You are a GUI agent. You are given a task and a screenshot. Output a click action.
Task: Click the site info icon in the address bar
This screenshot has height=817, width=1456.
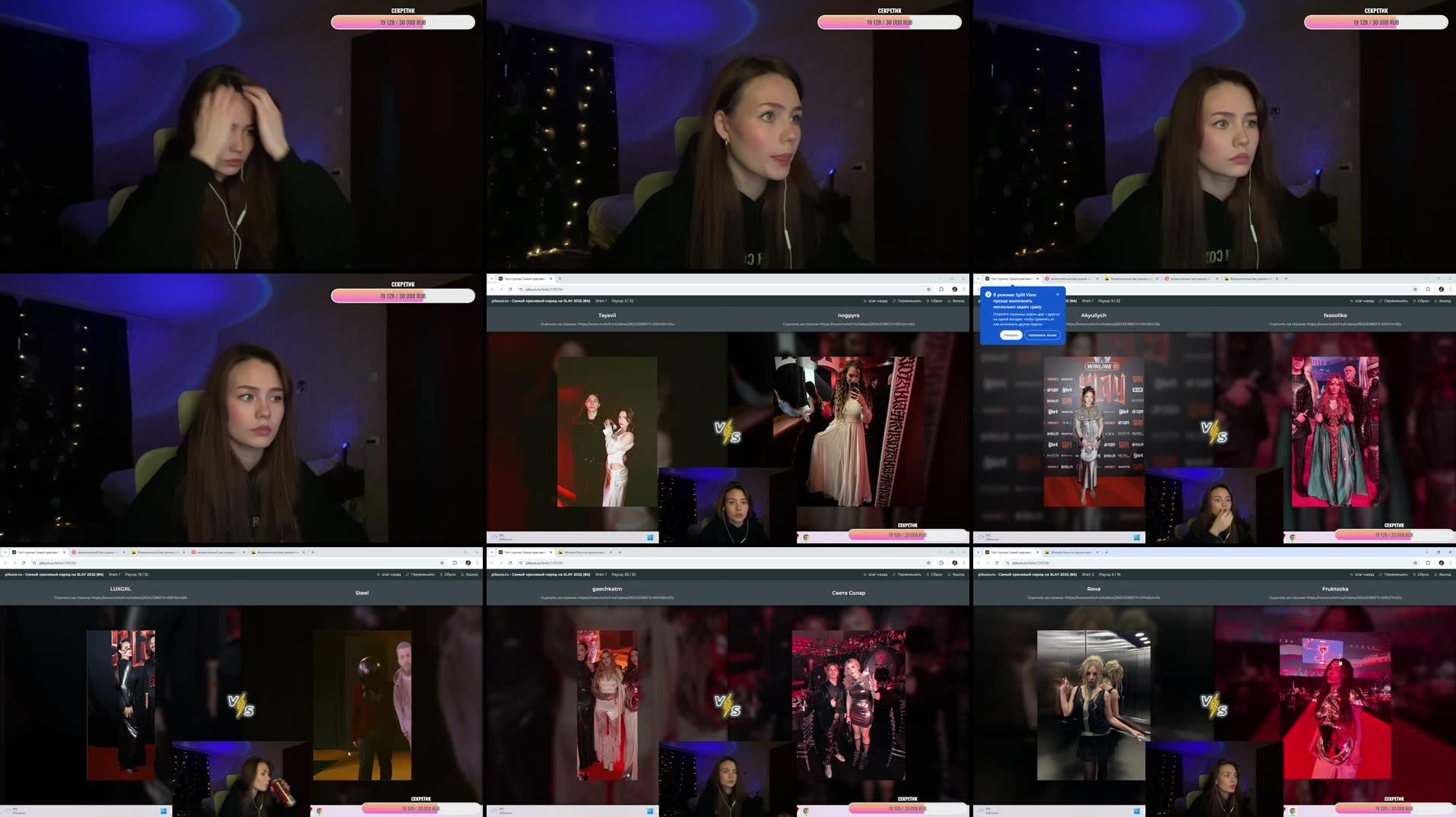pyautogui.click(x=520, y=289)
